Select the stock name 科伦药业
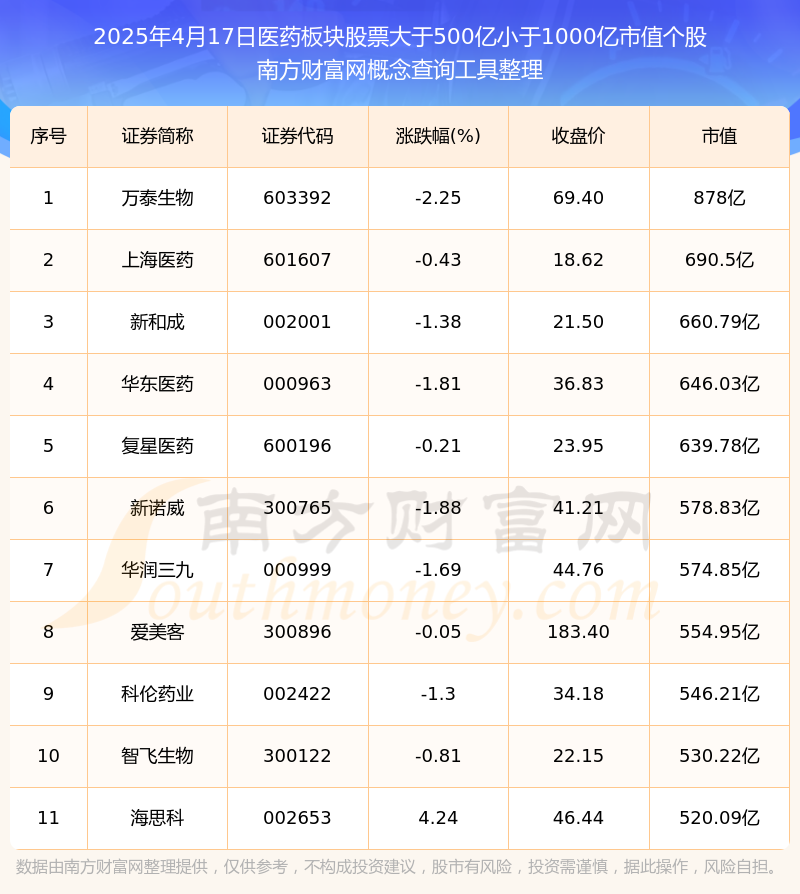 tap(157, 694)
